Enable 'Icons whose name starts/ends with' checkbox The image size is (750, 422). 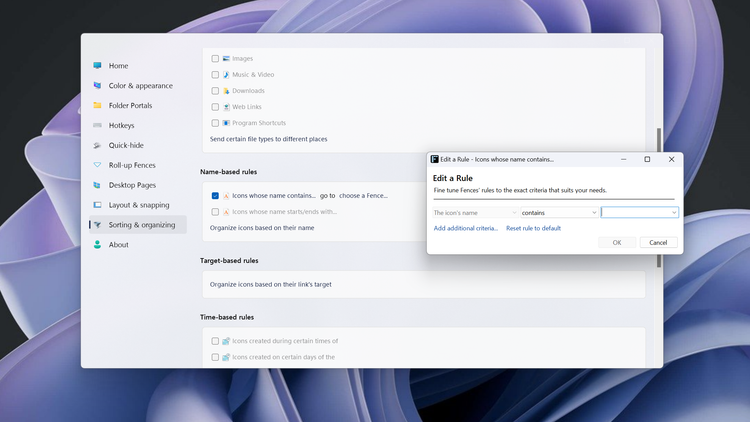tap(215, 211)
